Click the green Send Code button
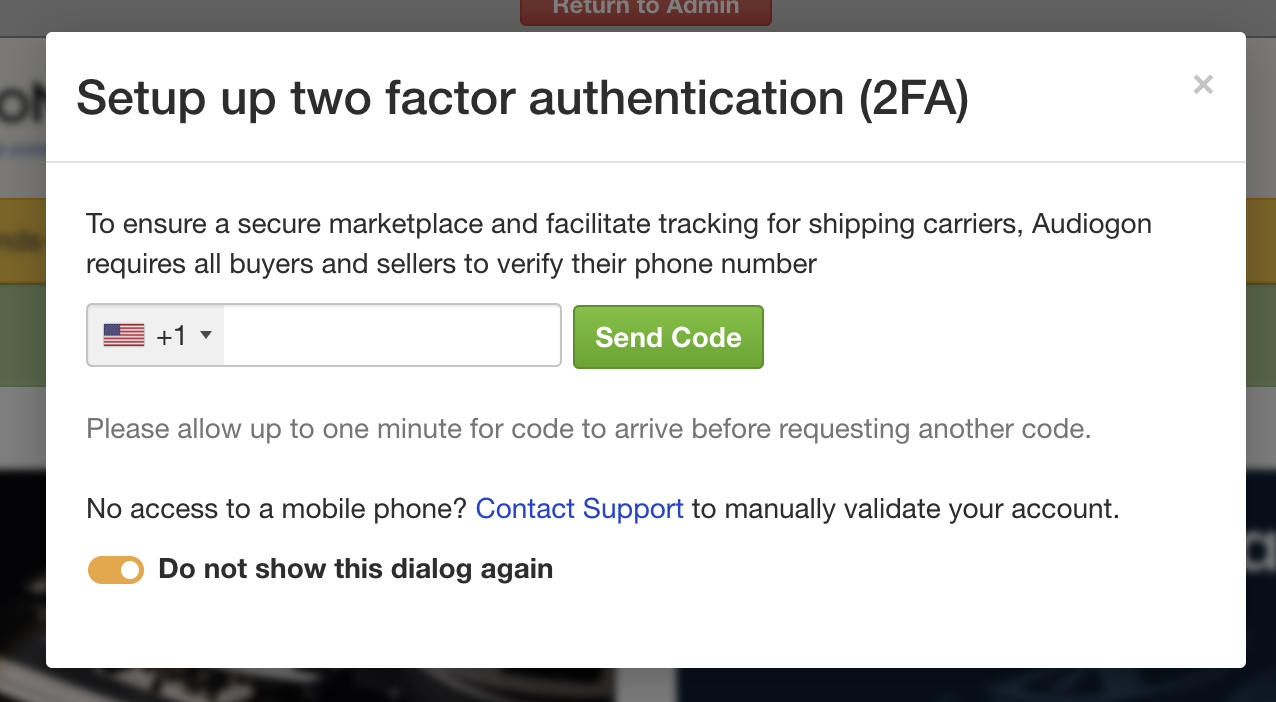This screenshot has width=1276, height=702. click(668, 337)
